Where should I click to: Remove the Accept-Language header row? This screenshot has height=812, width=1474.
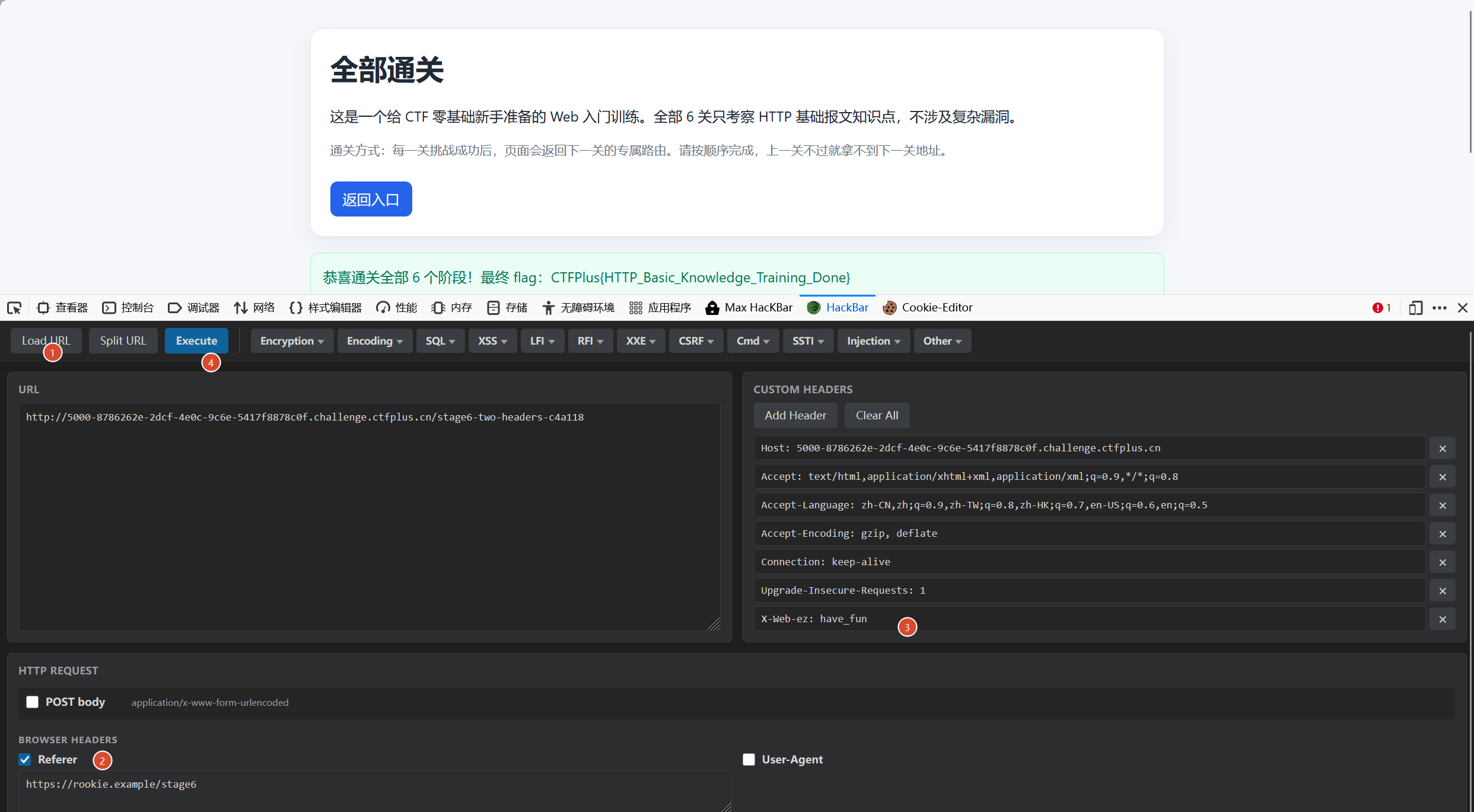click(x=1443, y=505)
